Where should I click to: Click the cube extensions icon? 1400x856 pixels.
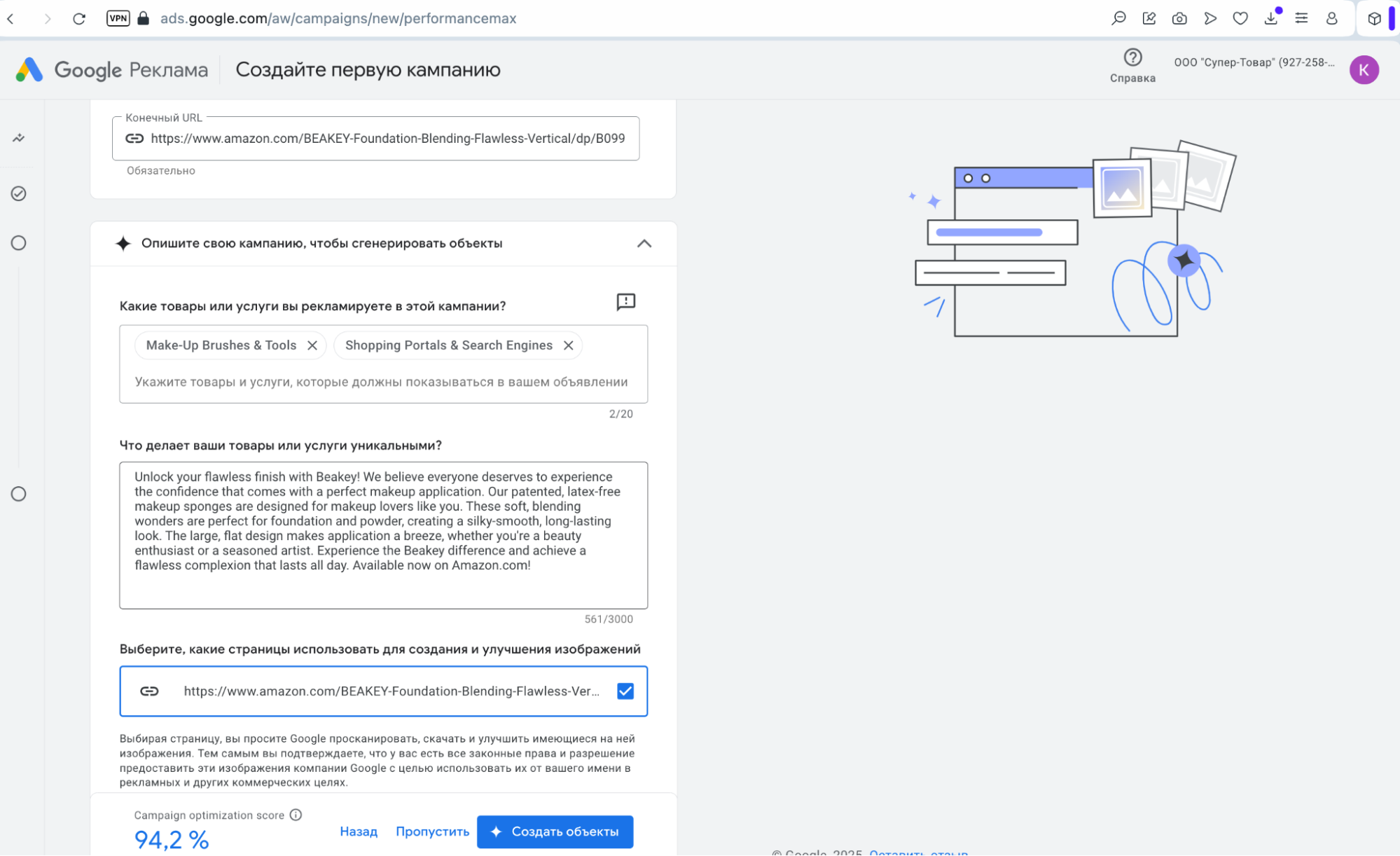(1374, 18)
